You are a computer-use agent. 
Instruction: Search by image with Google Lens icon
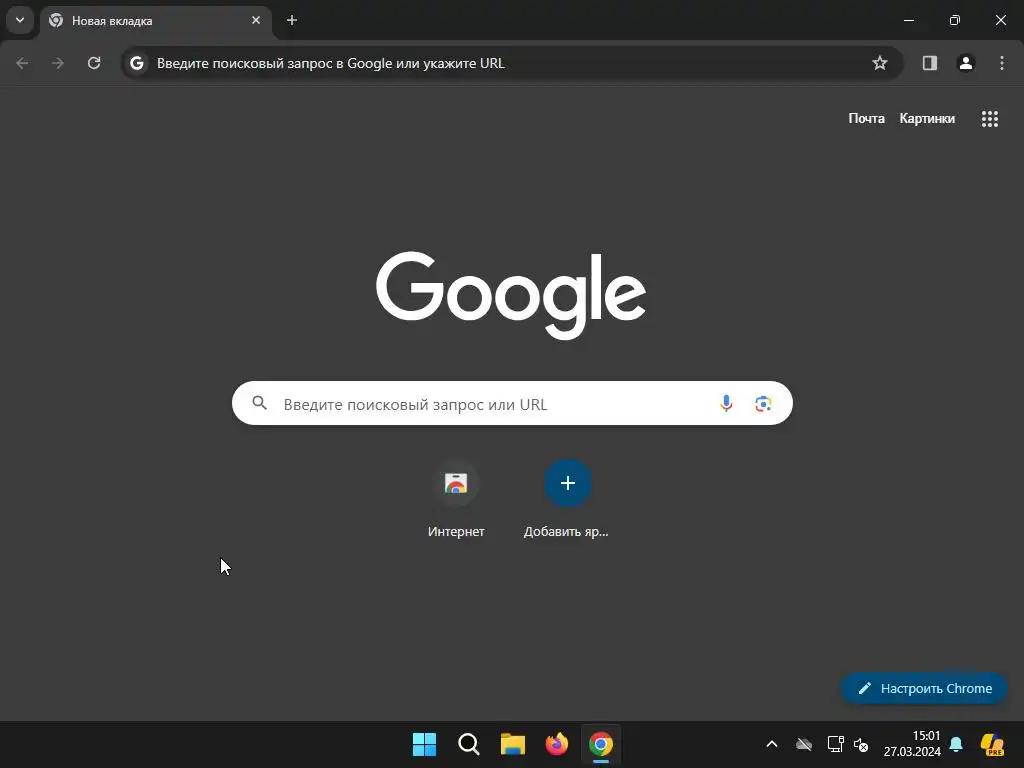pos(763,404)
